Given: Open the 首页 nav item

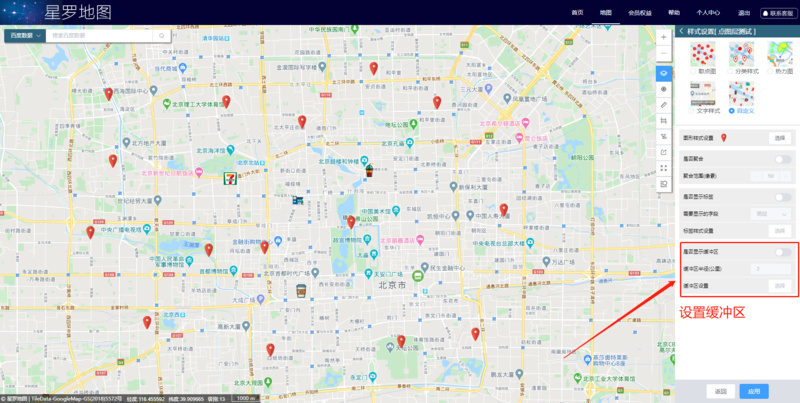Looking at the screenshot, I should click(577, 13).
